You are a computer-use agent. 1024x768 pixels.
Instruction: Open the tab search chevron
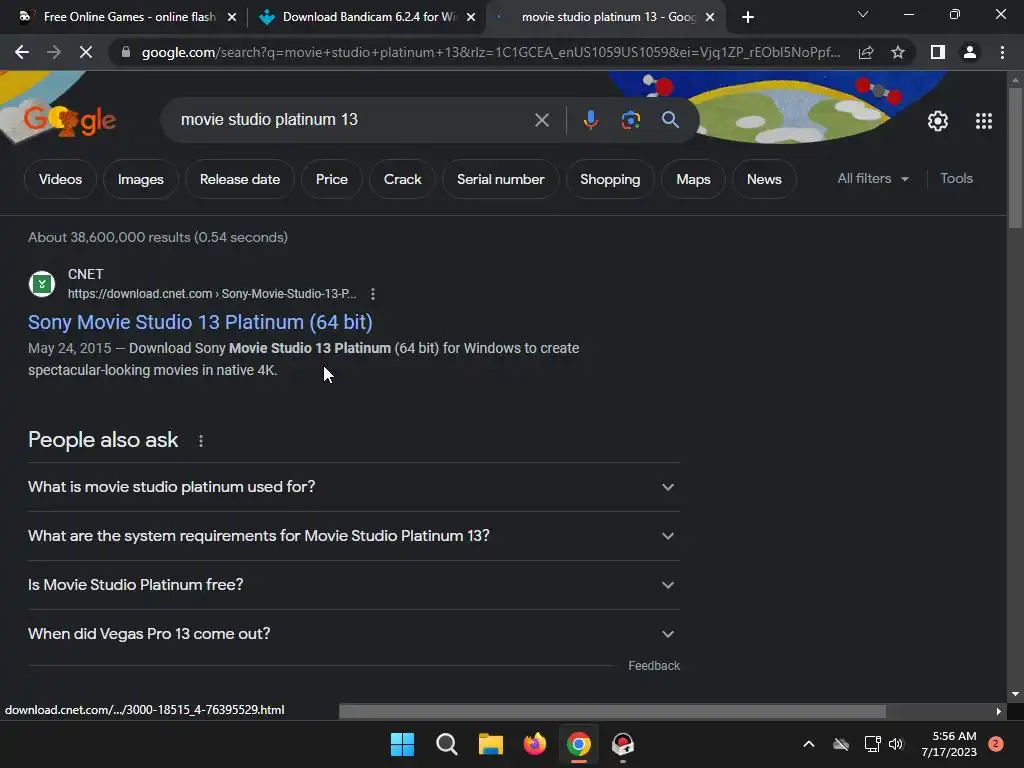click(863, 14)
